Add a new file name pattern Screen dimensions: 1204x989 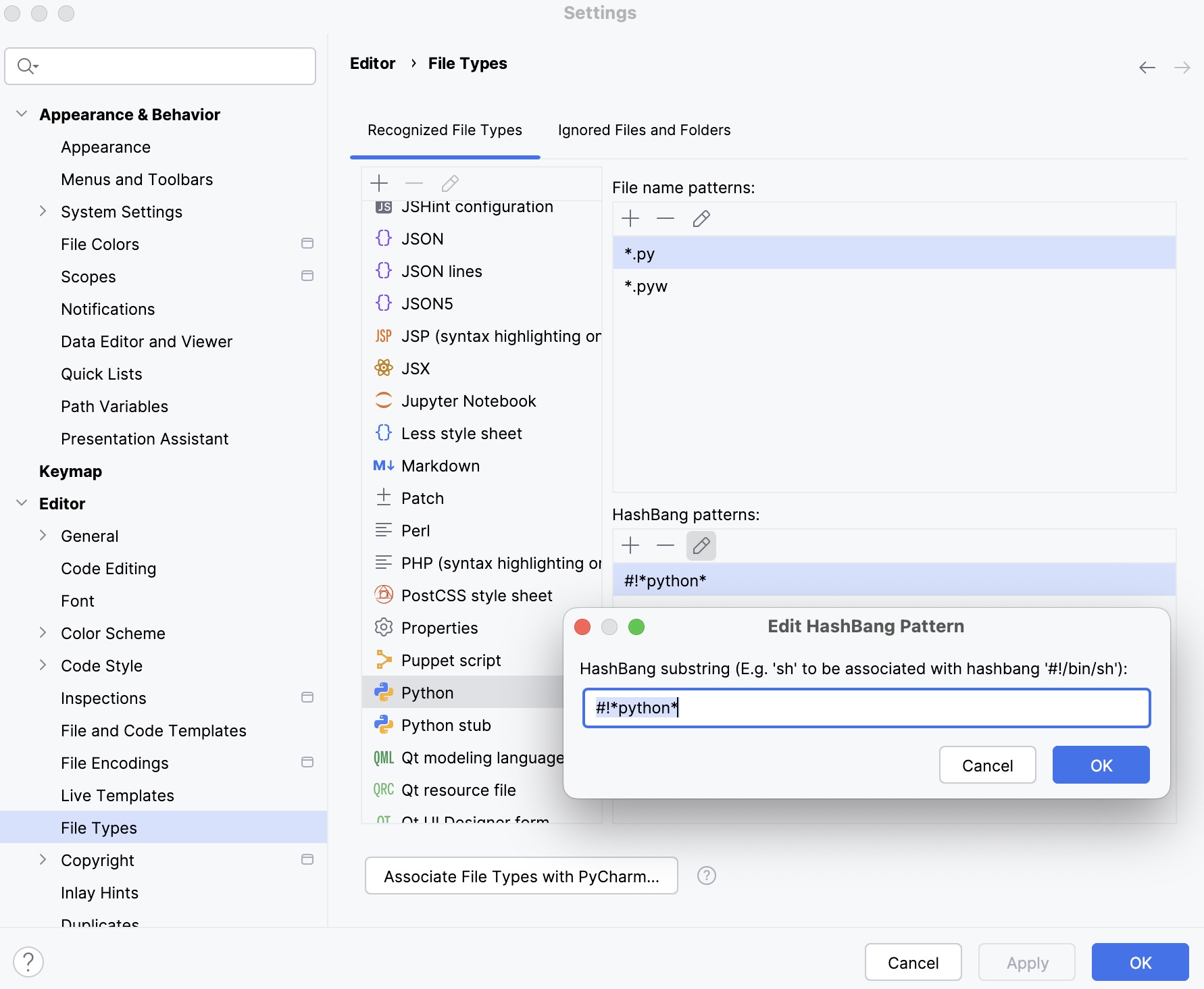click(x=630, y=218)
